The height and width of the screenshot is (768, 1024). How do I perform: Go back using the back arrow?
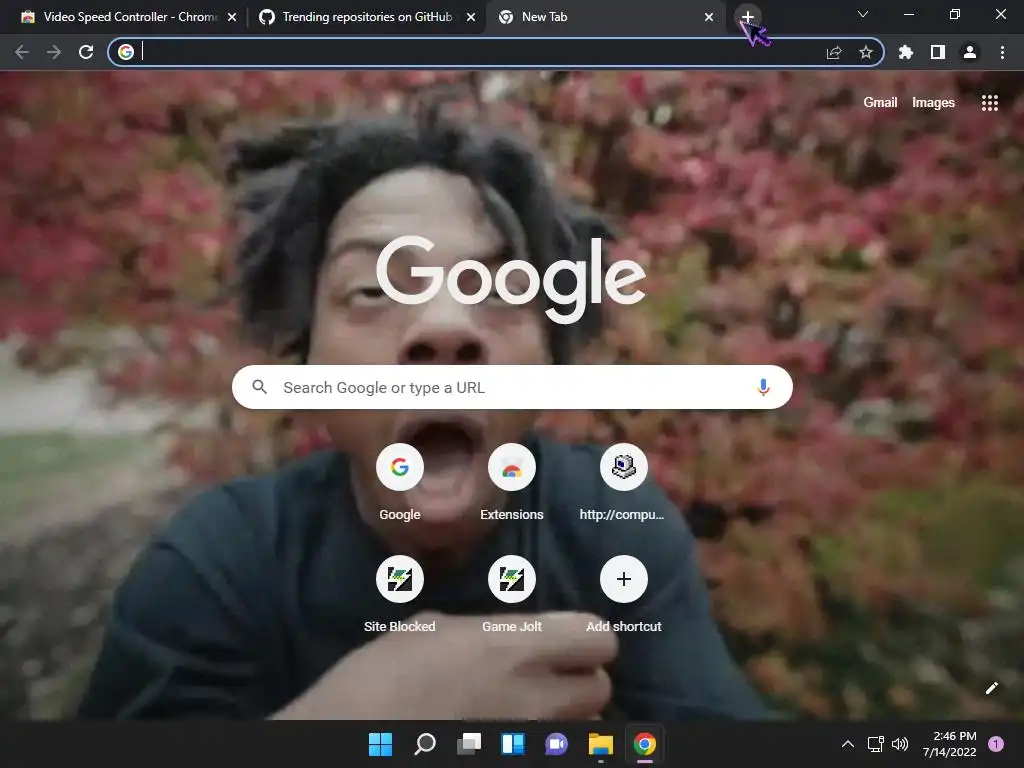coord(22,52)
